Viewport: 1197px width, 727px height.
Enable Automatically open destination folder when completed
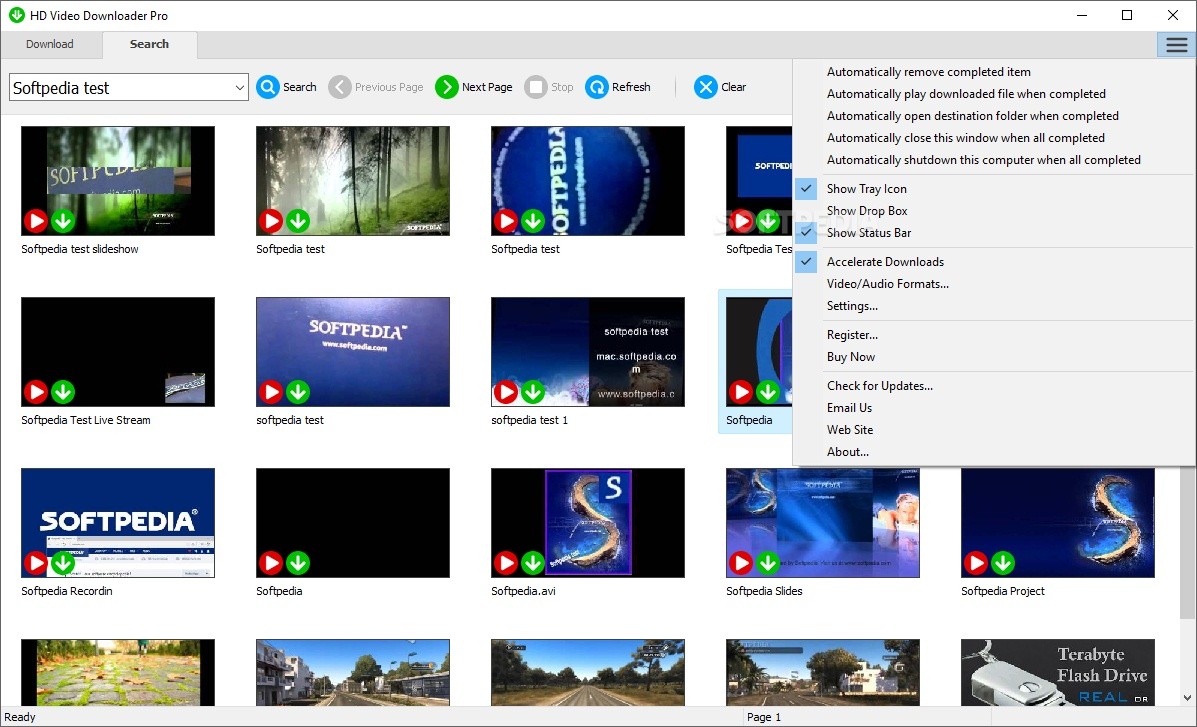(992, 116)
